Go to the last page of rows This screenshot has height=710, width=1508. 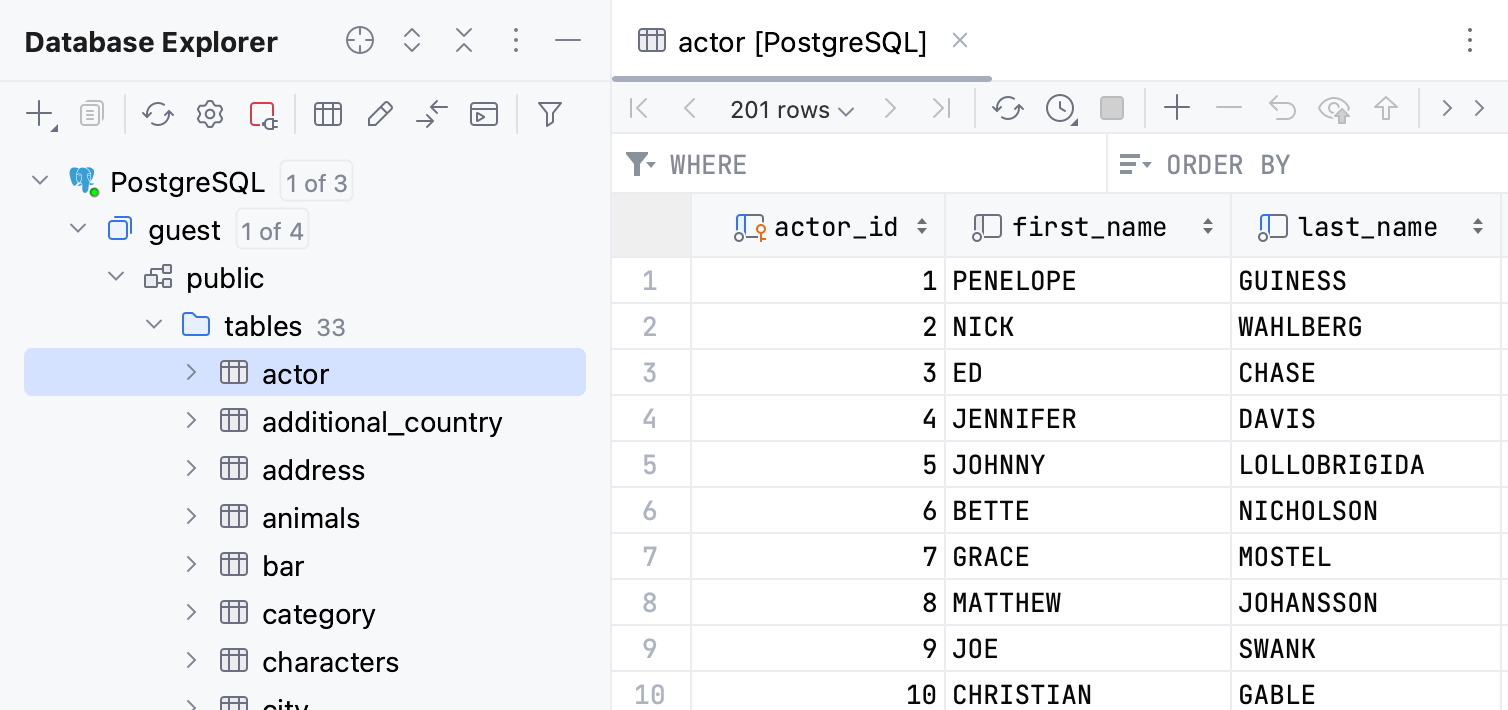940,108
